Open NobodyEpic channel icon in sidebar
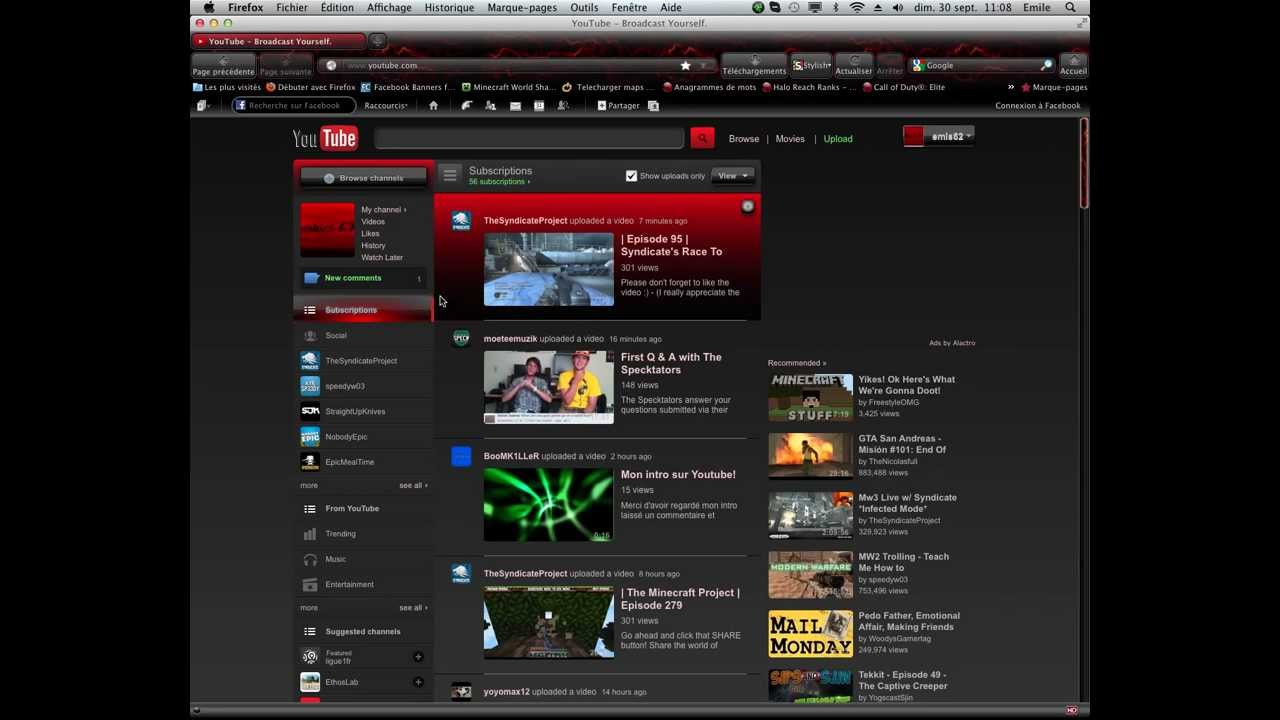The image size is (1280, 720). tap(310, 437)
